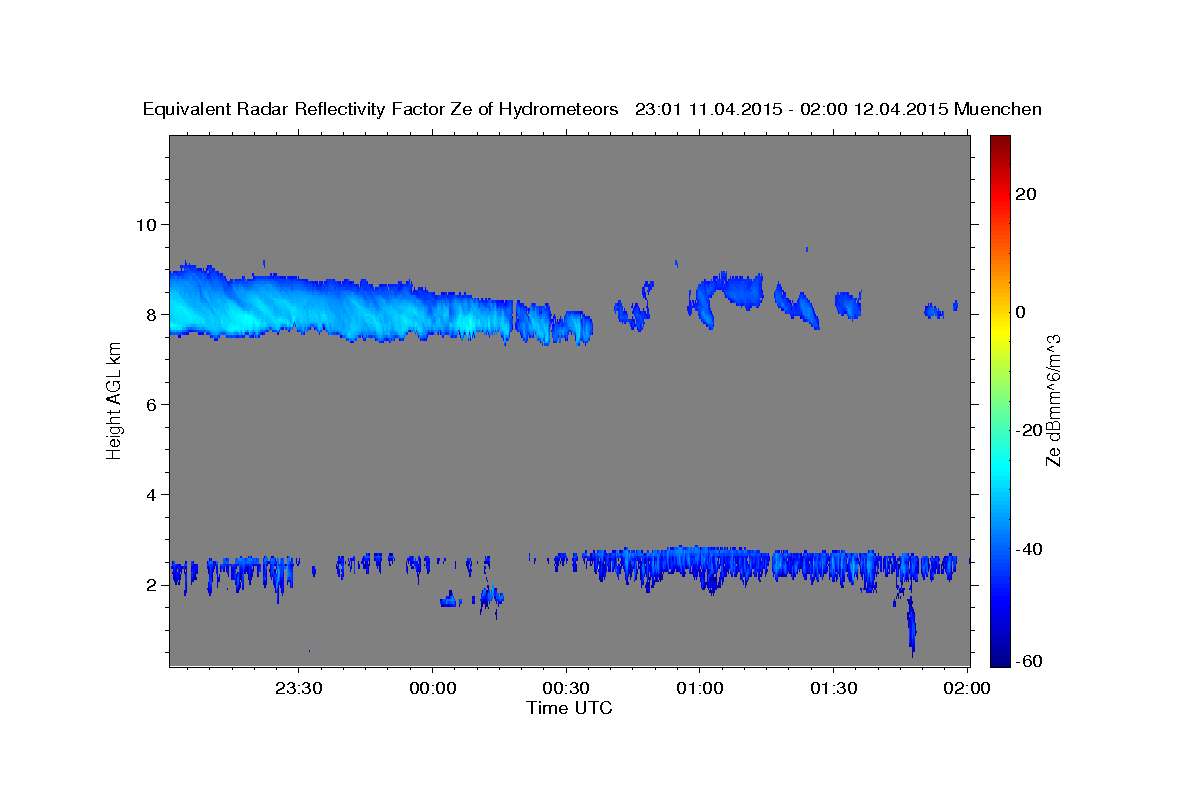Image resolution: width=1200 pixels, height=800 pixels.
Task: Click the plot title 'Equivalent Radar Reflectivity Factor Ze of Hydrometeors'
Action: click(x=381, y=110)
